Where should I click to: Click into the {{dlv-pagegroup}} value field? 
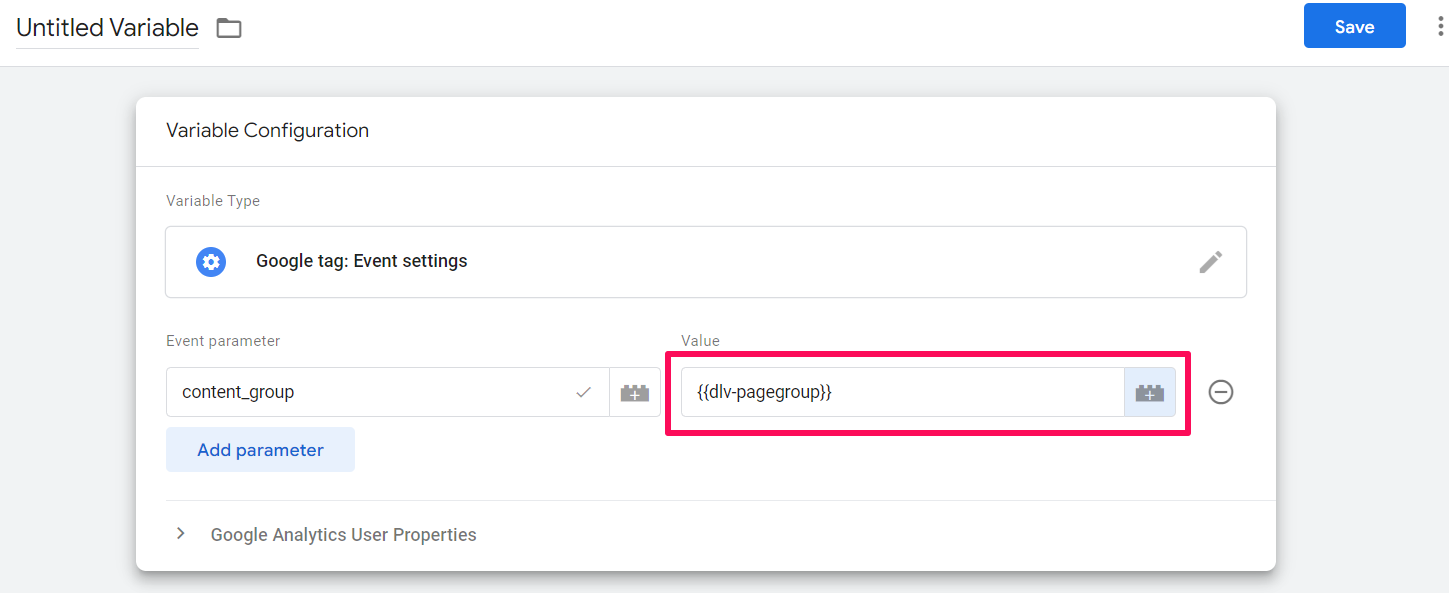coord(900,392)
